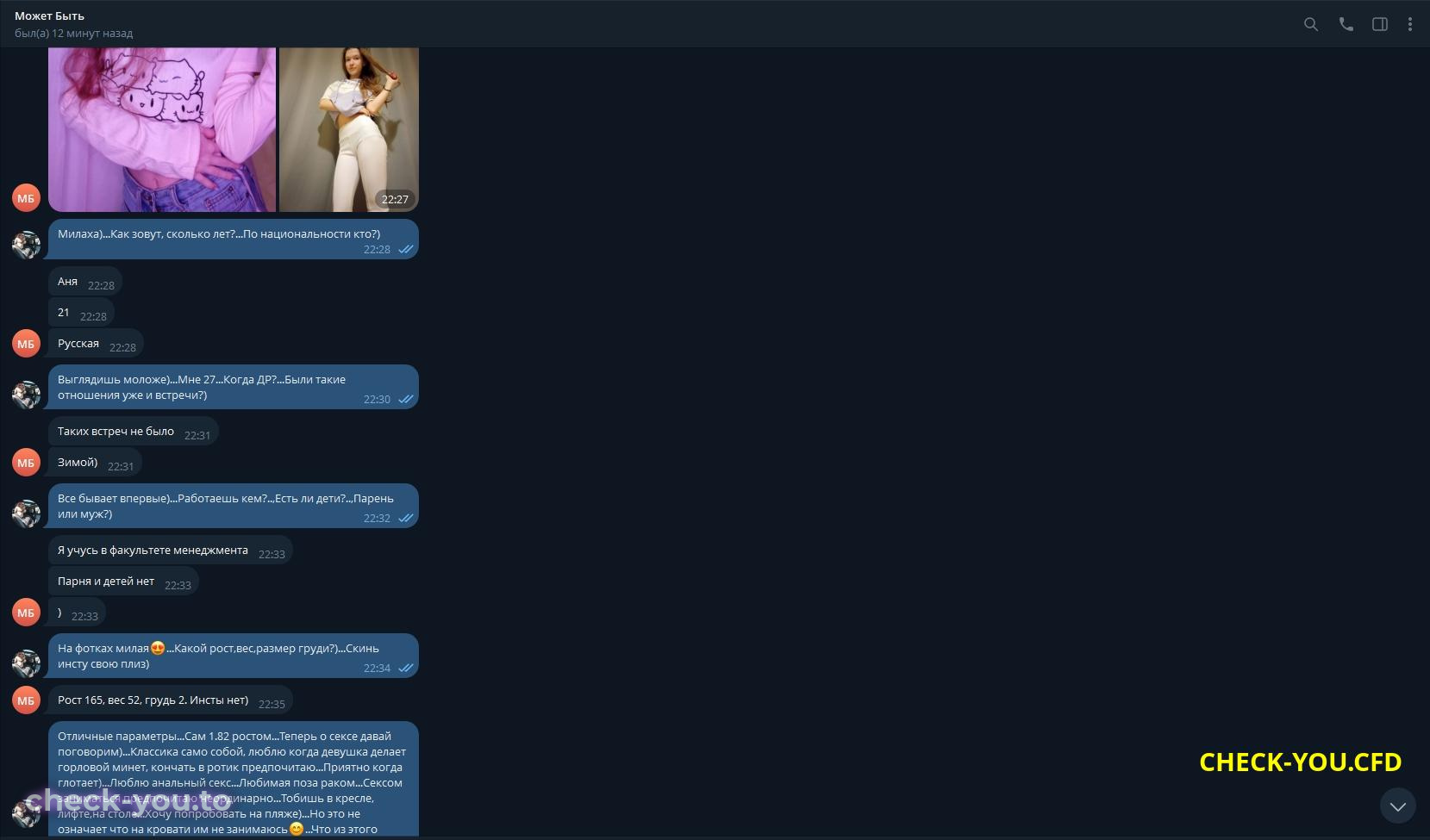Select the outgoing message starting "Все бывает впервые)"
1430x840 pixels.
click(234, 506)
